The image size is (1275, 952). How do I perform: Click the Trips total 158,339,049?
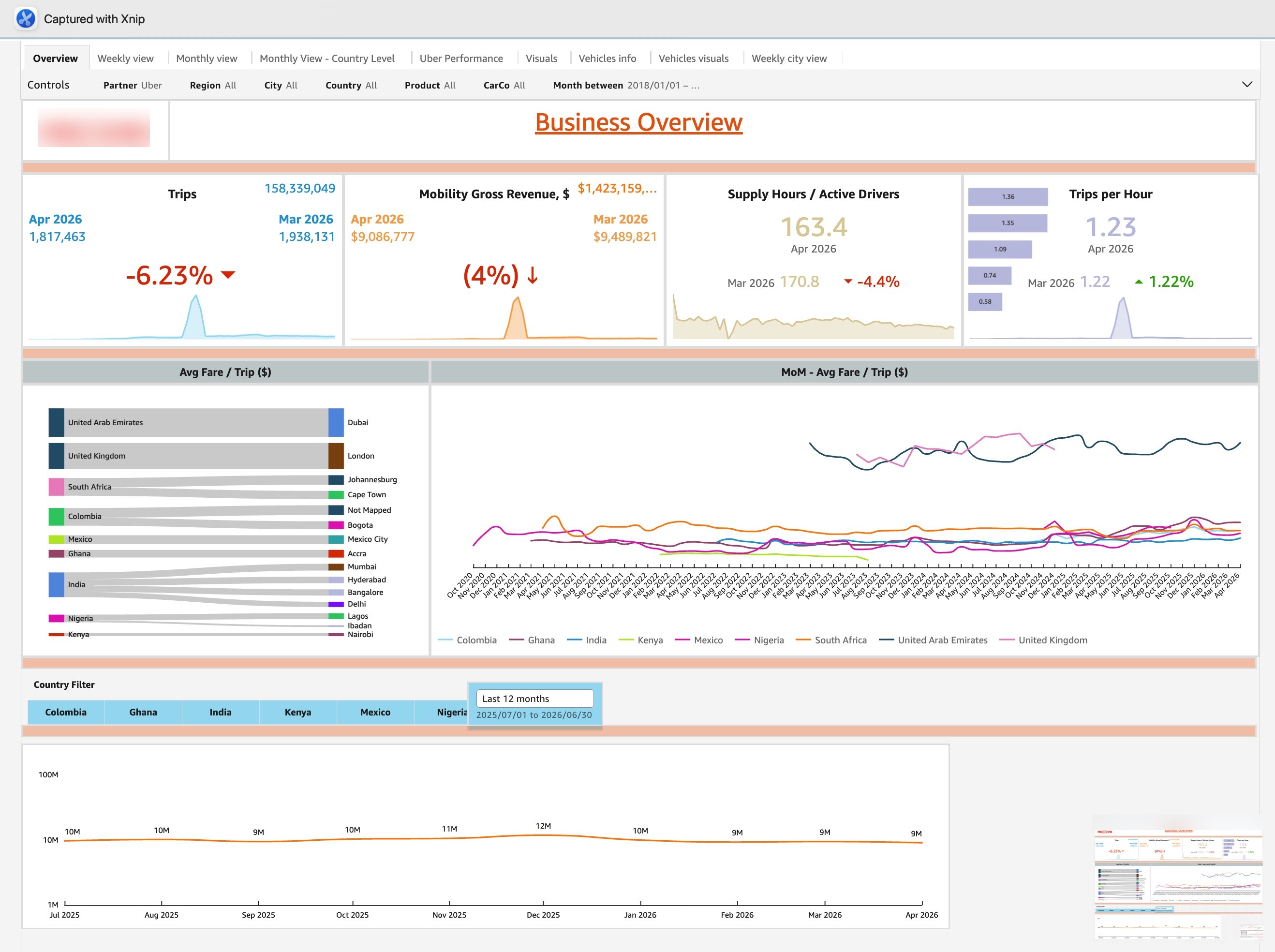(299, 189)
